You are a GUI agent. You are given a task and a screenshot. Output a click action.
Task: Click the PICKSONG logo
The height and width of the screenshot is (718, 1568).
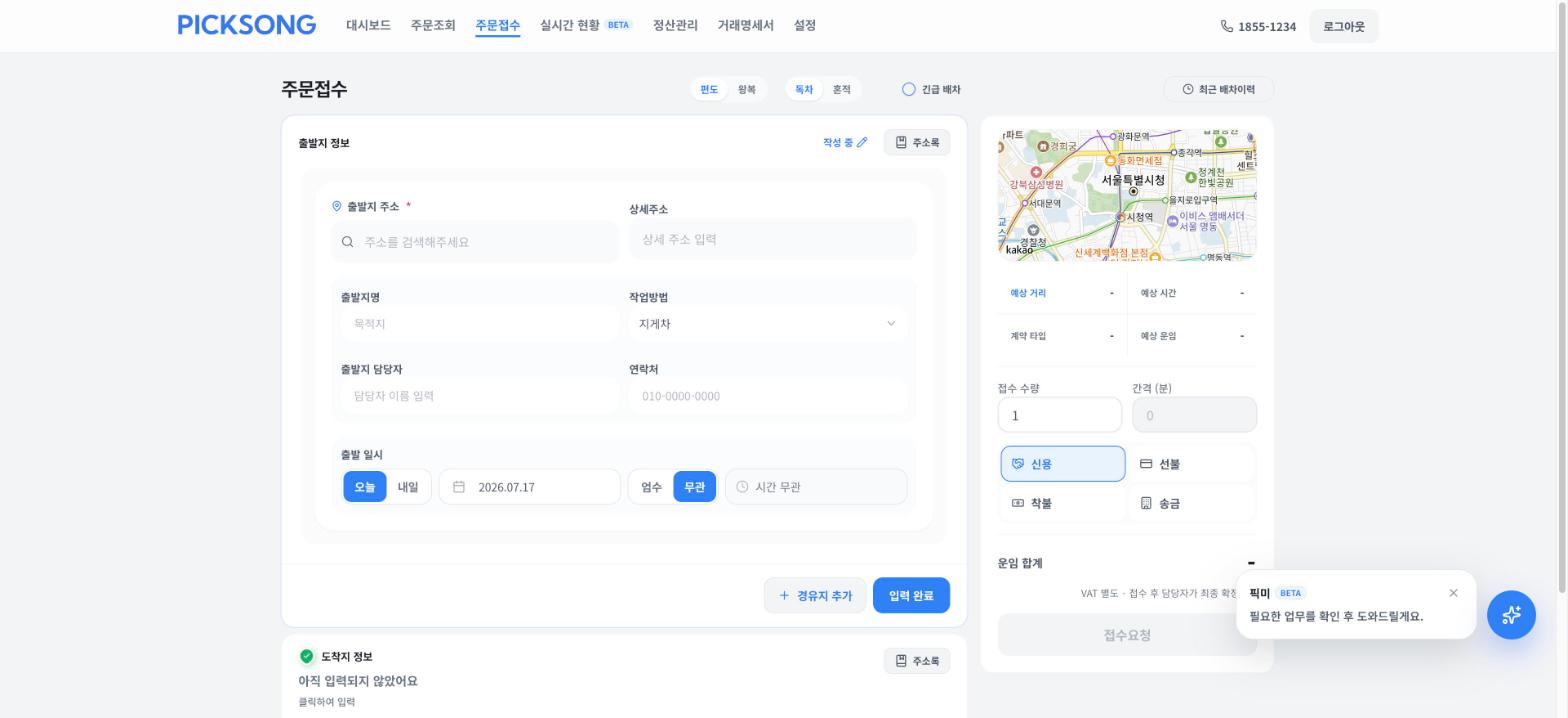(247, 25)
